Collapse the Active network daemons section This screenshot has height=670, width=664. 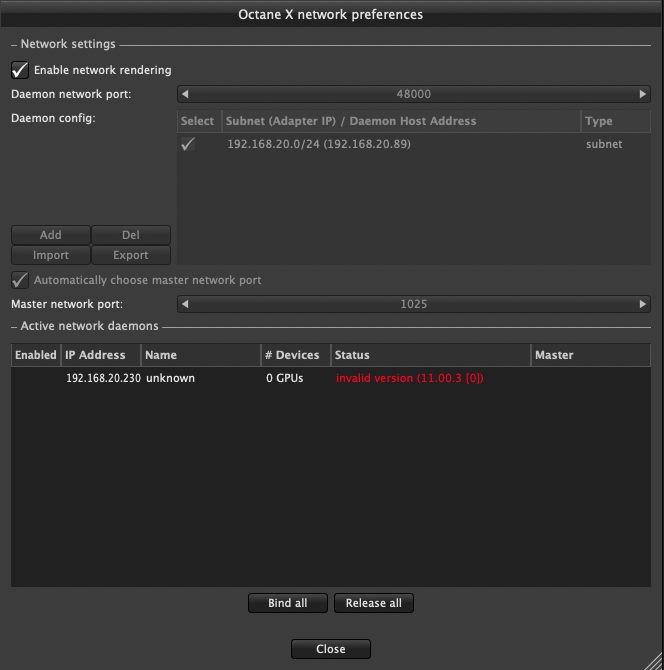coord(14,327)
